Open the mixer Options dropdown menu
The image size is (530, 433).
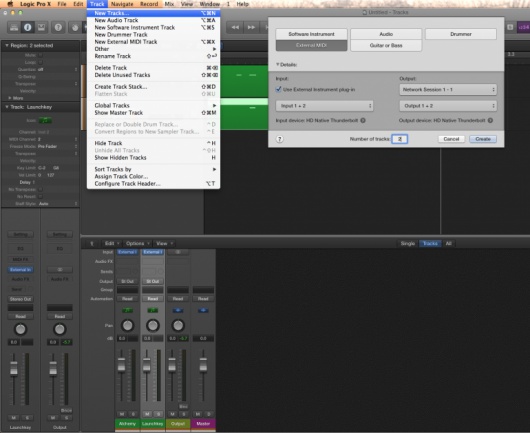coord(138,244)
